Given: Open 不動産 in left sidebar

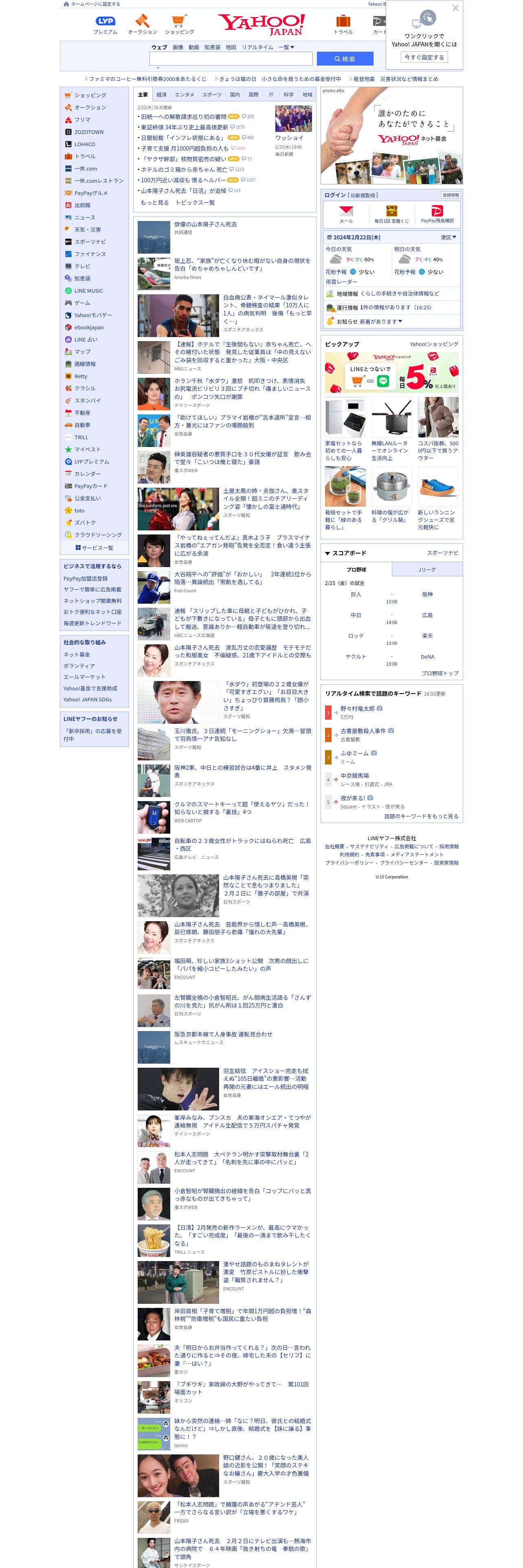Looking at the screenshot, I should click(82, 413).
